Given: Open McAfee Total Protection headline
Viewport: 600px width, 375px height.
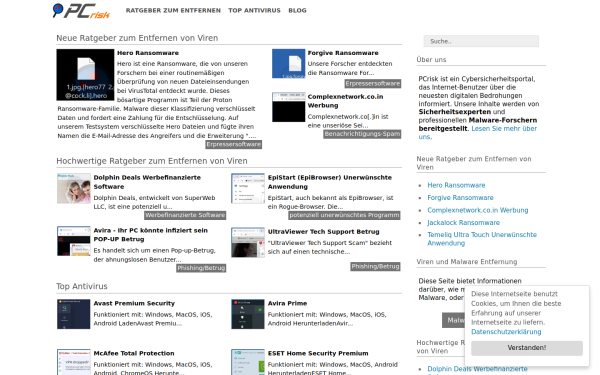Looking at the screenshot, I should point(134,354).
